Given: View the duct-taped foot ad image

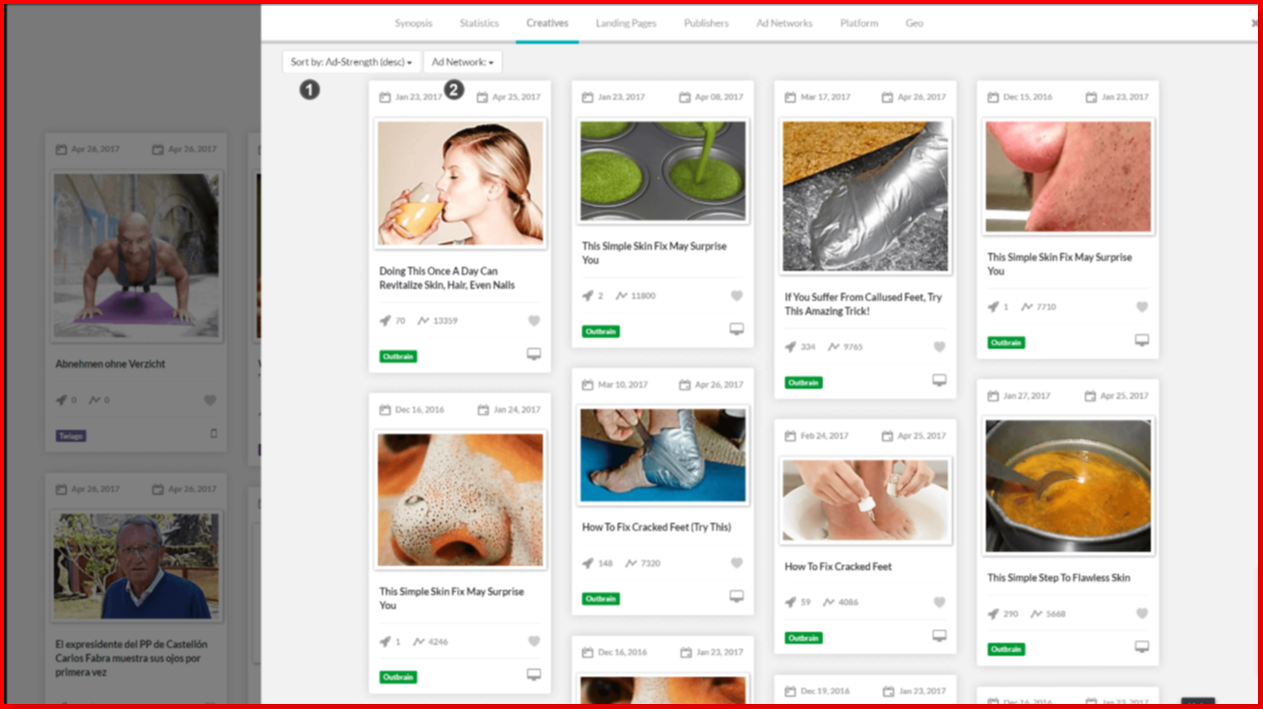Looking at the screenshot, I should tap(865, 196).
